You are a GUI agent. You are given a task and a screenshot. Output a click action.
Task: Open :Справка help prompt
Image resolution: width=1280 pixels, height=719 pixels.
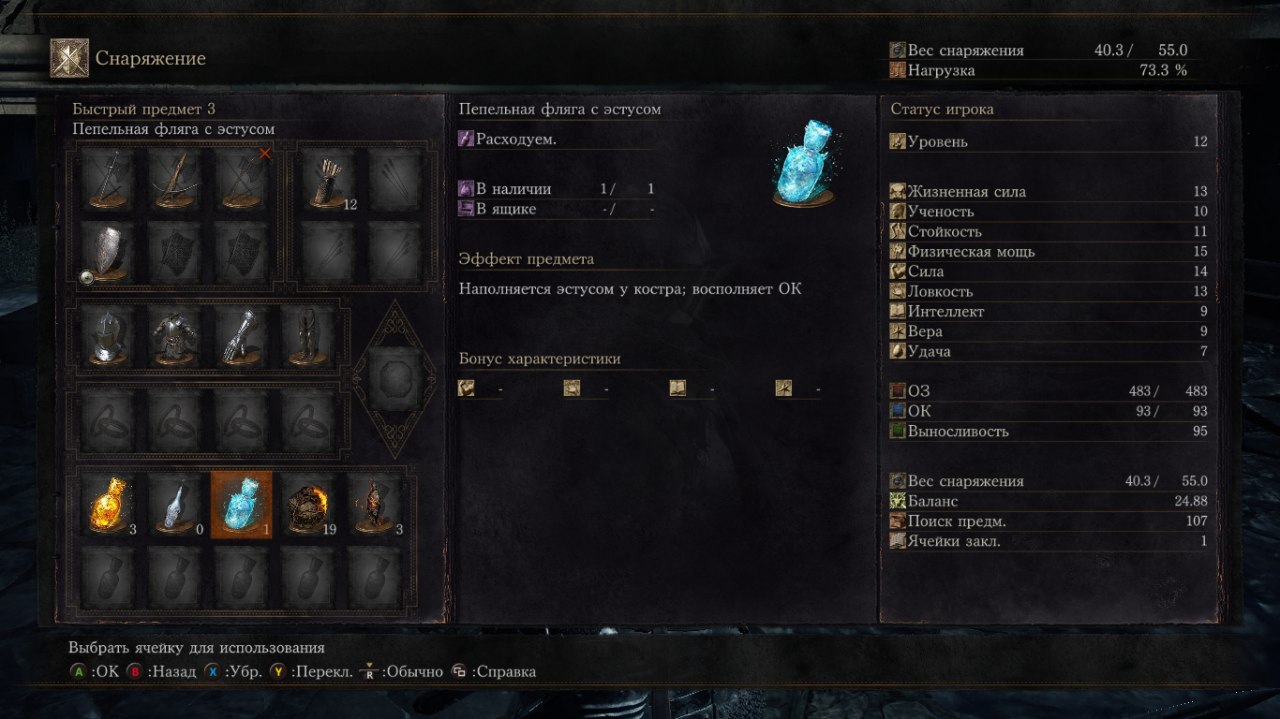click(493, 672)
